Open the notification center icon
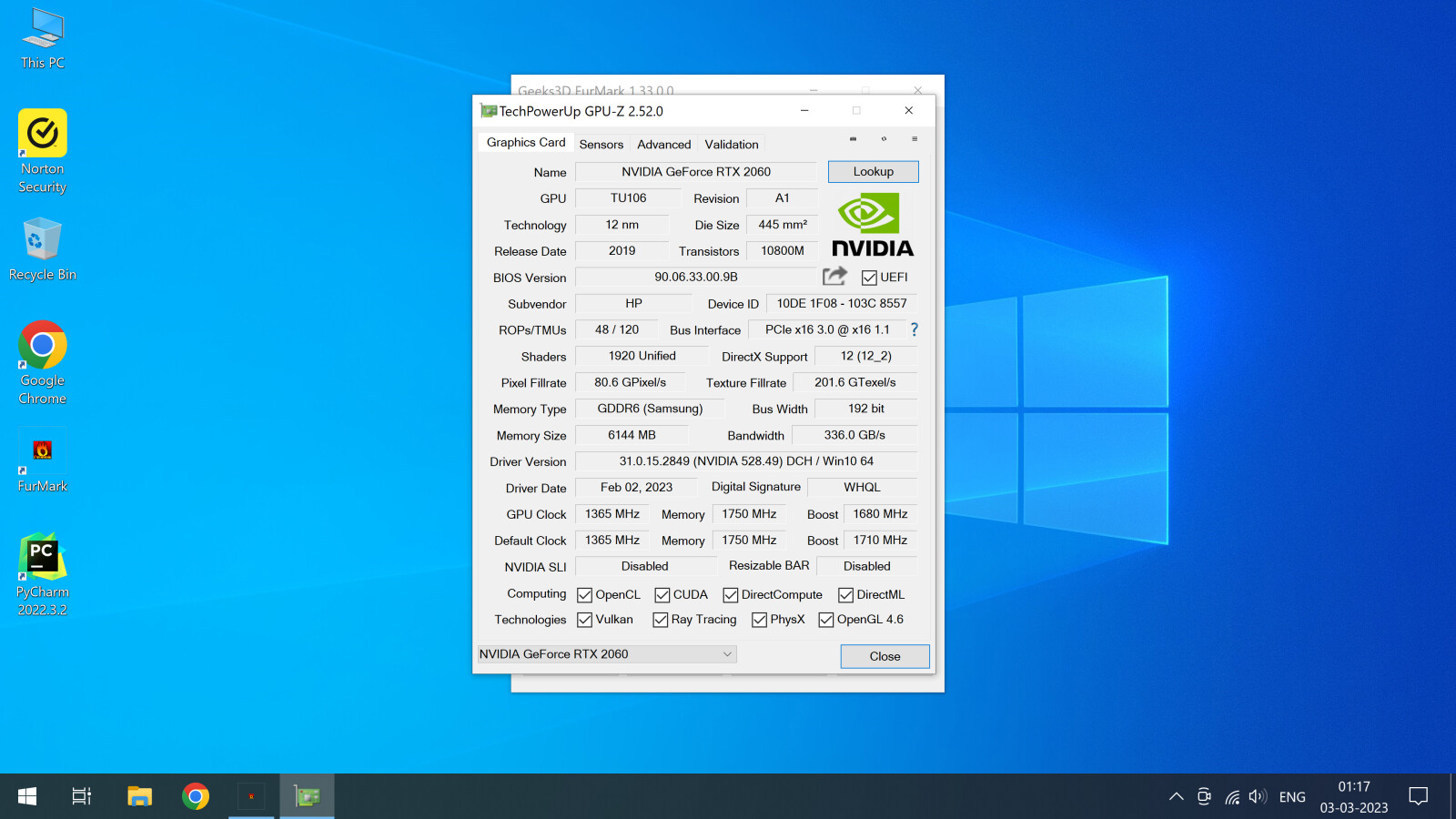1456x819 pixels. [1418, 796]
